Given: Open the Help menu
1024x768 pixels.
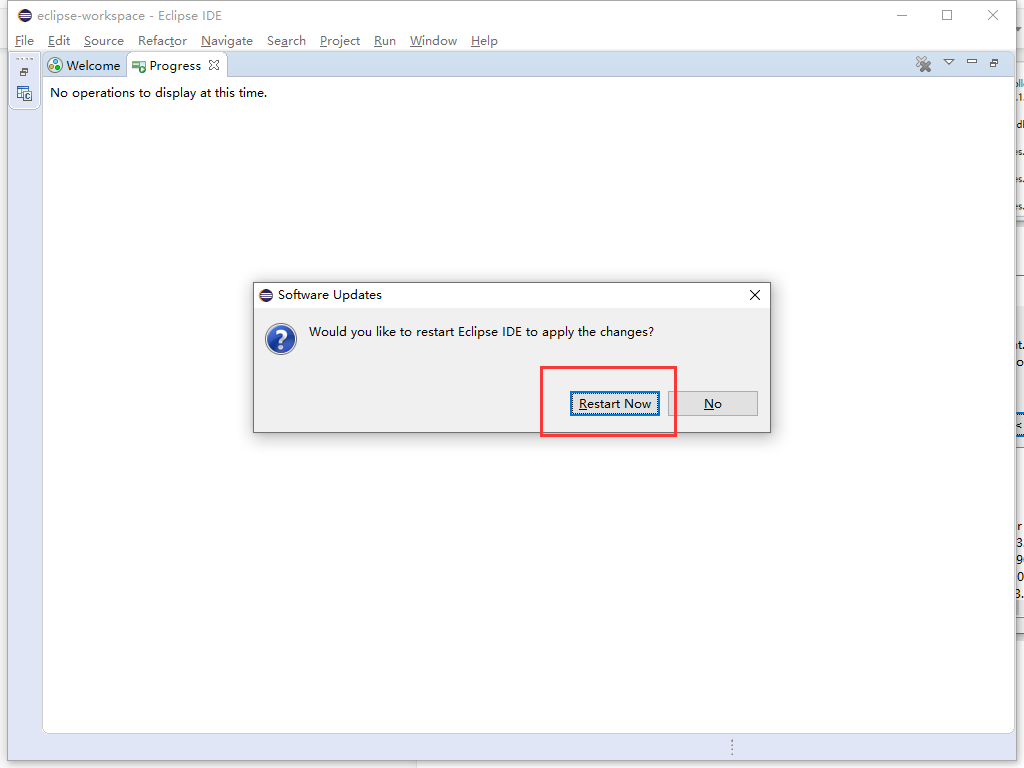Looking at the screenshot, I should pyautogui.click(x=484, y=40).
